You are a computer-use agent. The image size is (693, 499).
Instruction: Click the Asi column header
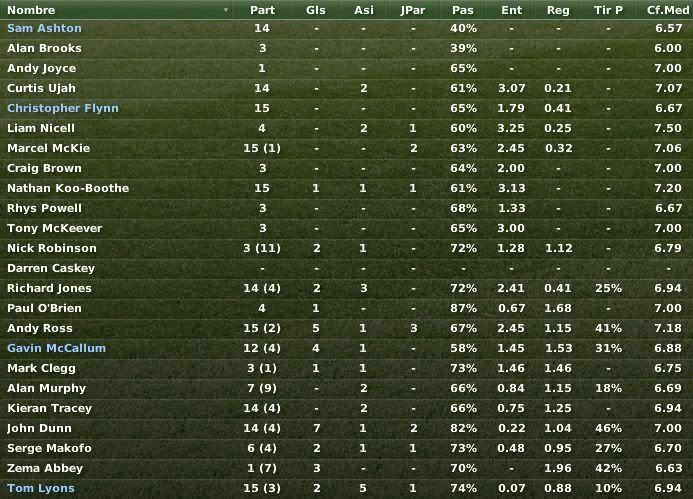(363, 10)
